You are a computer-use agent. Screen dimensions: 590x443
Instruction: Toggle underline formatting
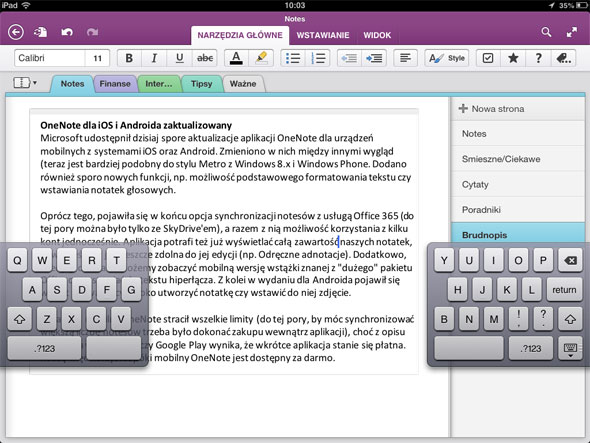(179, 58)
